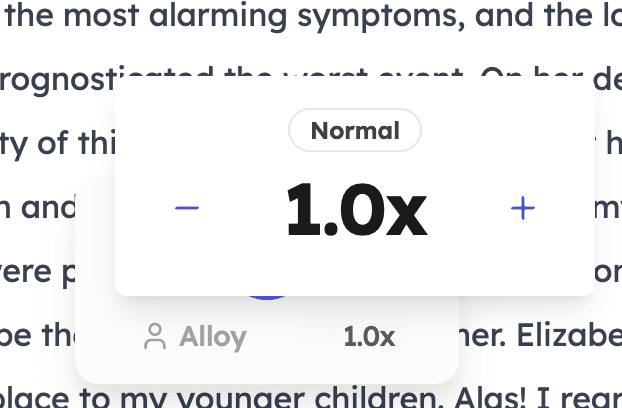The width and height of the screenshot is (622, 408).
Task: Decrease playback speed with minus icon
Action: point(187,208)
